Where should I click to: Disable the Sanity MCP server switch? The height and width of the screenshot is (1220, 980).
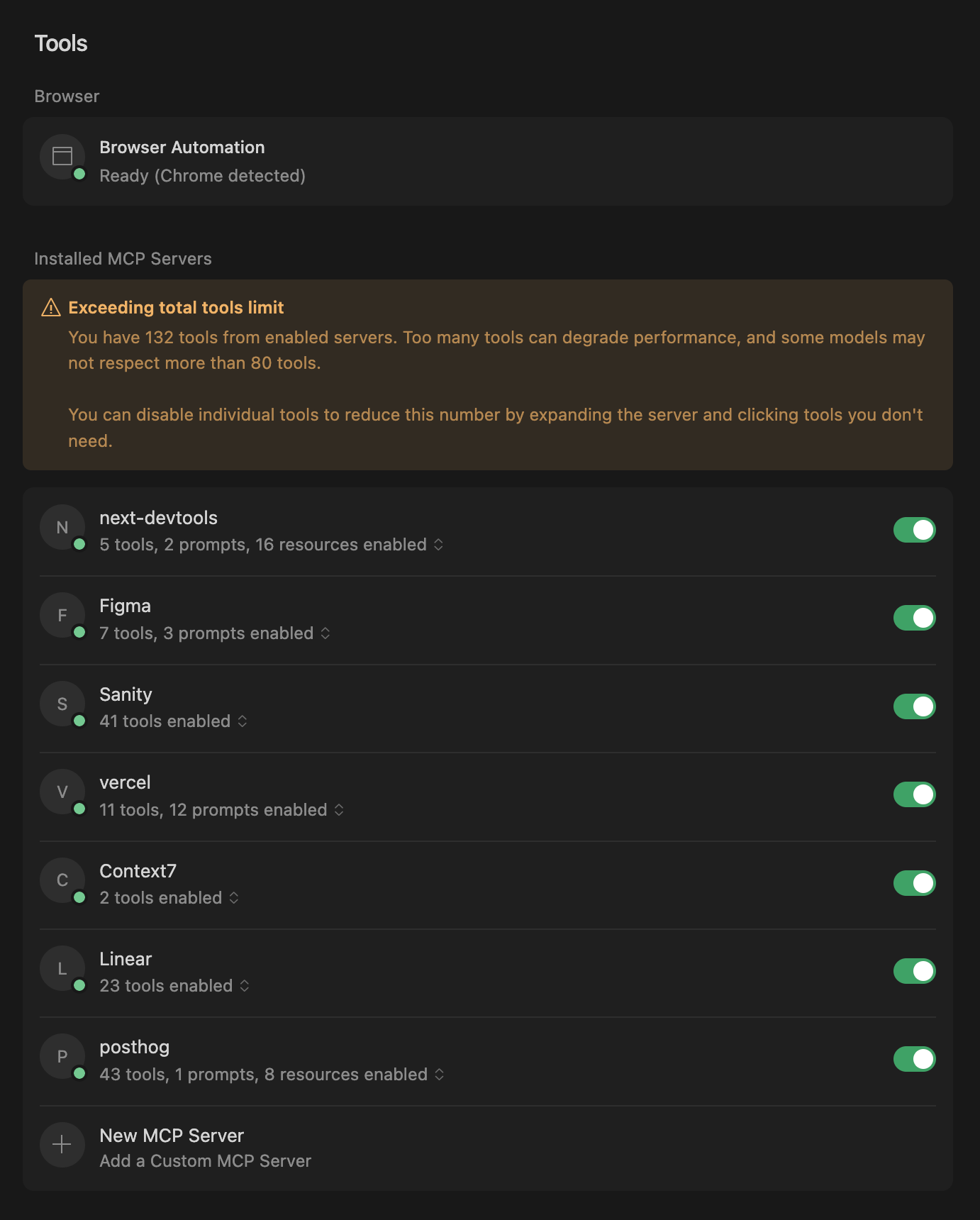click(914, 706)
